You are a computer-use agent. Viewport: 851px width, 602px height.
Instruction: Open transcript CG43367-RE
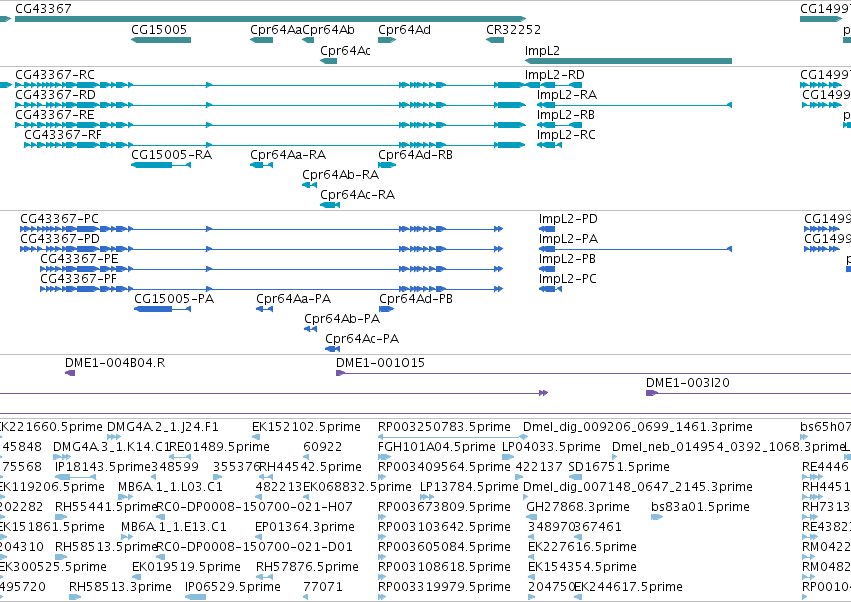[55, 115]
